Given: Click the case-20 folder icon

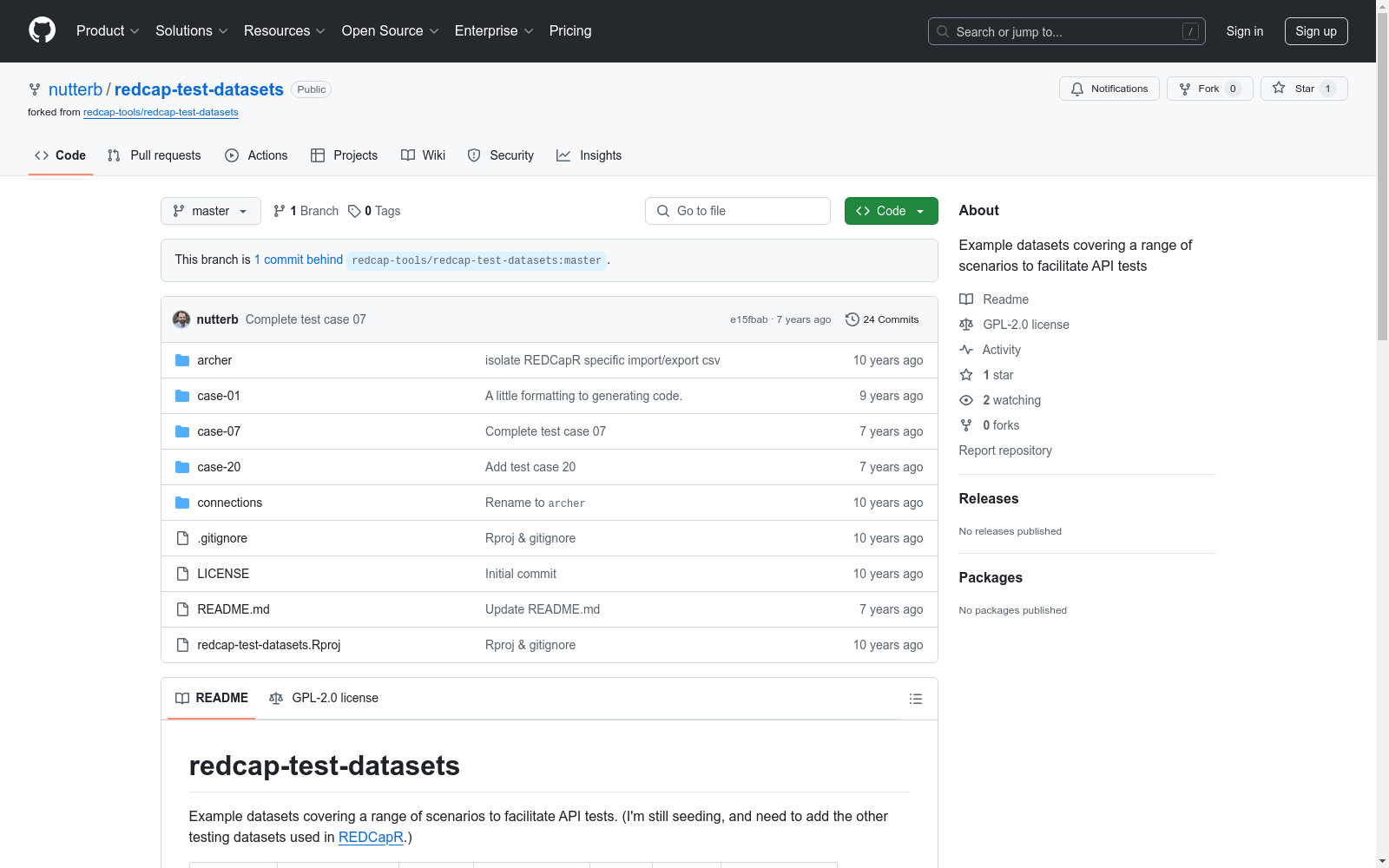Looking at the screenshot, I should point(182,467).
